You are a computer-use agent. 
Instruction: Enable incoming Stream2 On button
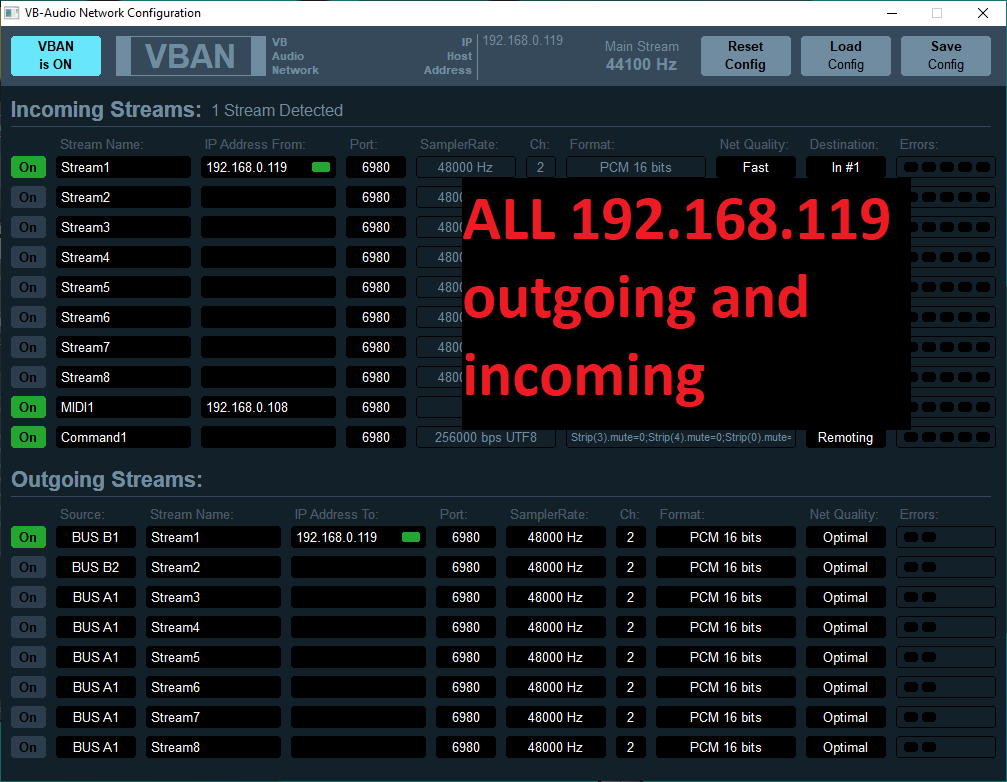[28, 197]
